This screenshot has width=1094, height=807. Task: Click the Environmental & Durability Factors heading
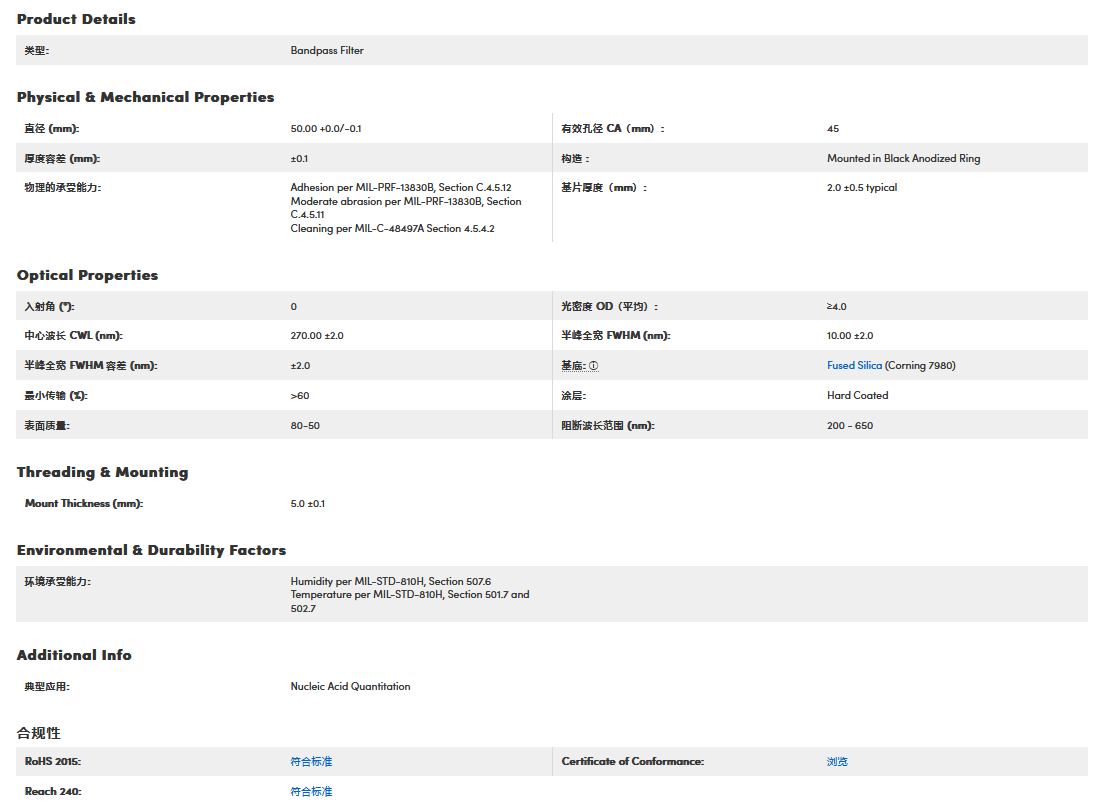[151, 550]
